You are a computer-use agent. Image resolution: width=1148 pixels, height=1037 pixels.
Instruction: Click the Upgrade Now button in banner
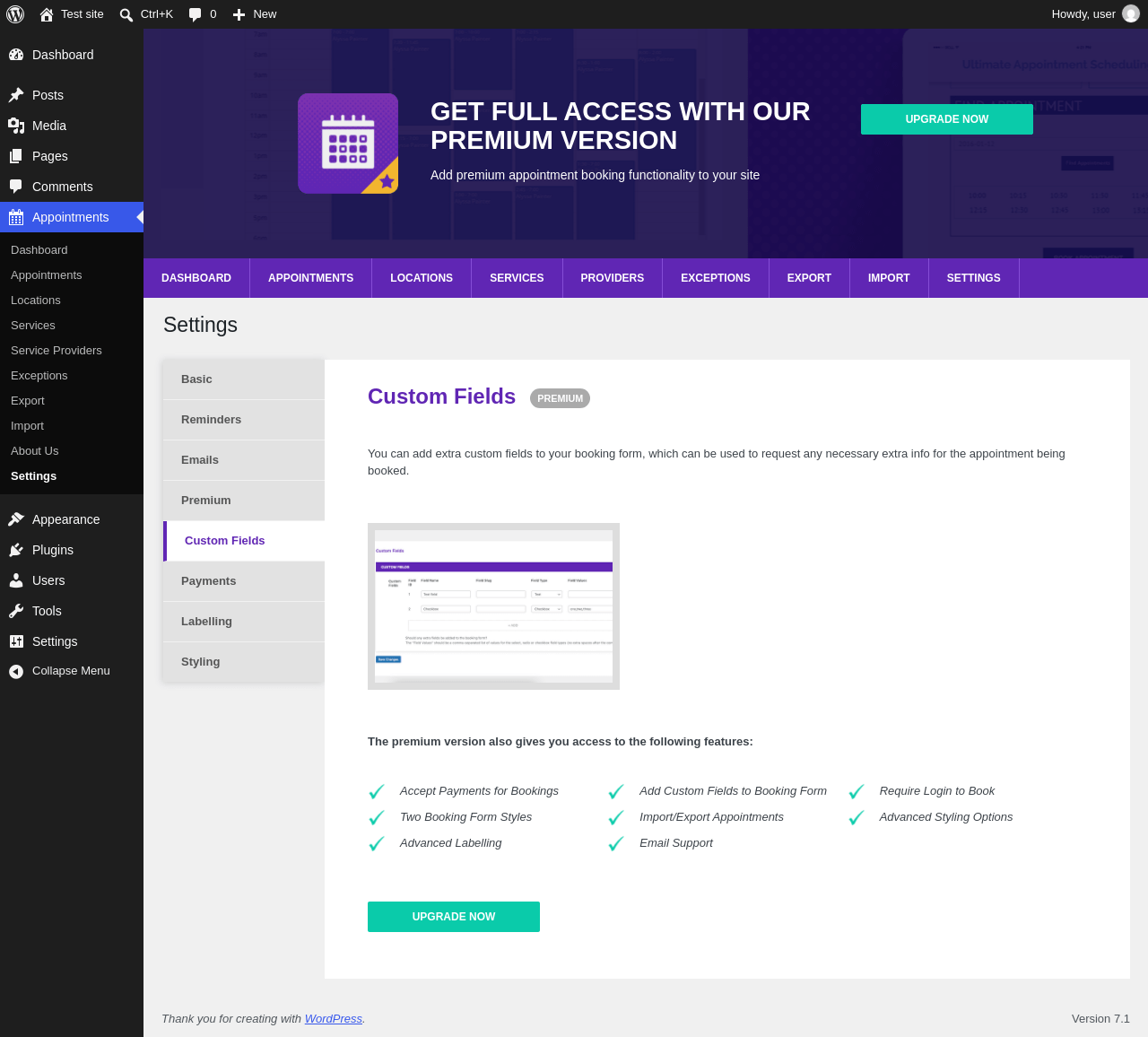(947, 119)
